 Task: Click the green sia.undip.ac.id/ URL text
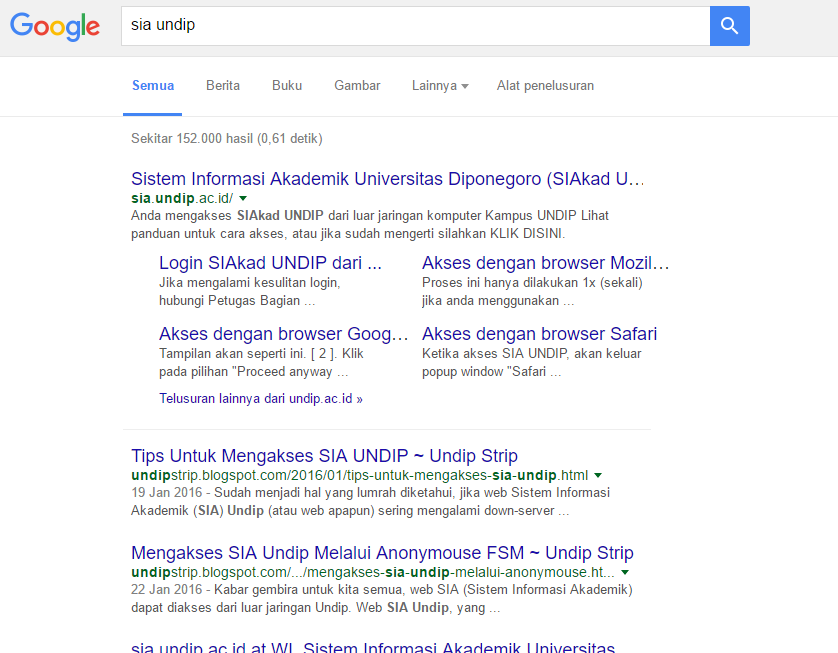coord(182,198)
